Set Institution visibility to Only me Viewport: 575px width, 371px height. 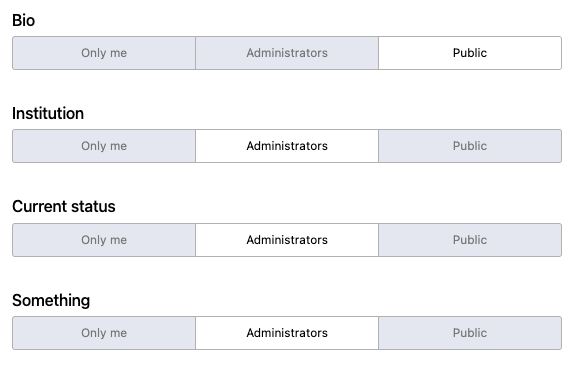point(104,146)
